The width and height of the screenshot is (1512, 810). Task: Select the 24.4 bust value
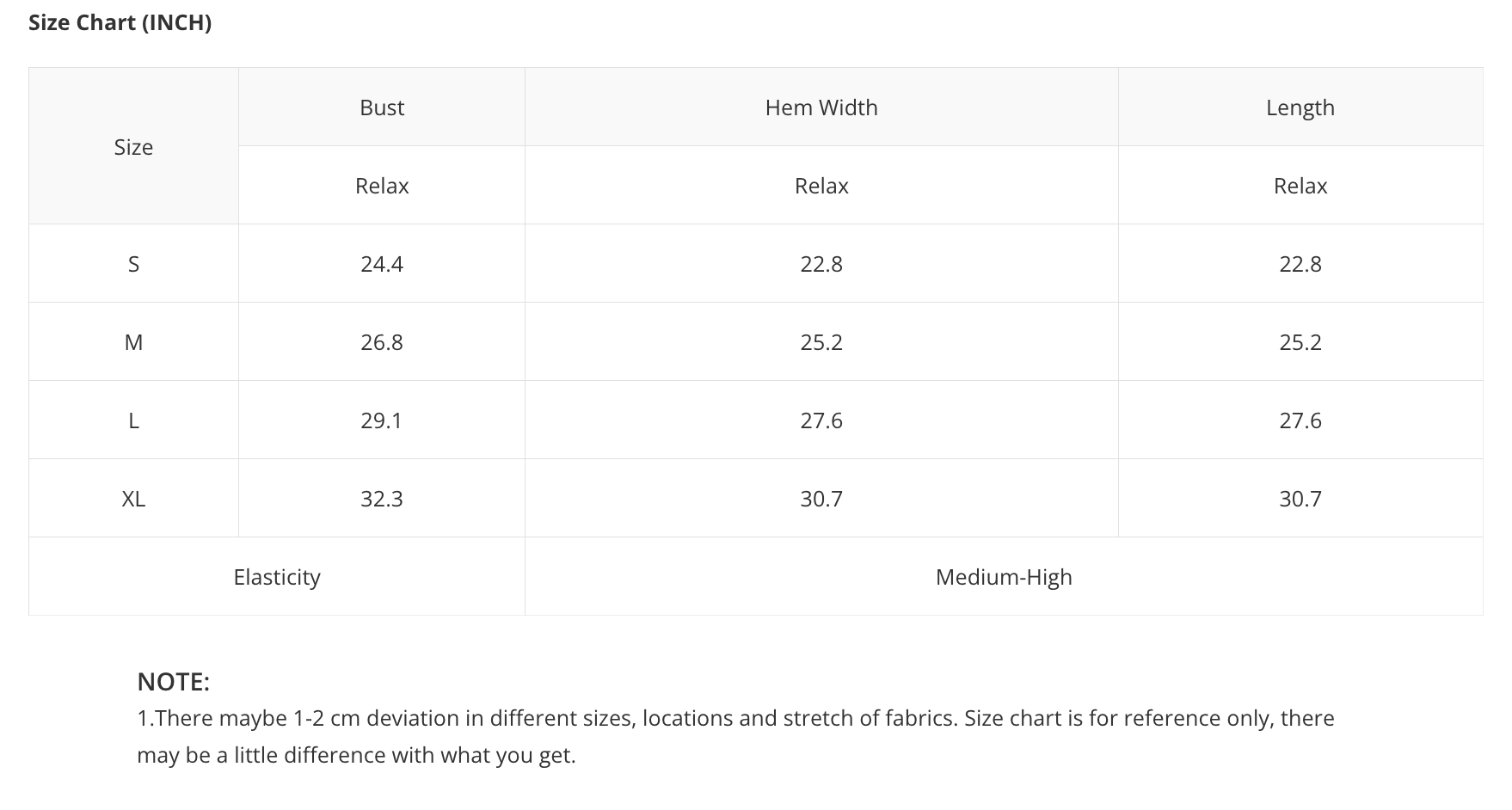(382, 264)
